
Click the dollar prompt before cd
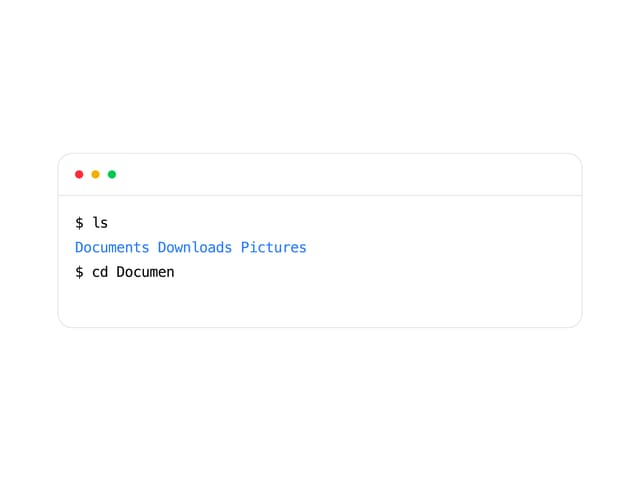click(79, 272)
